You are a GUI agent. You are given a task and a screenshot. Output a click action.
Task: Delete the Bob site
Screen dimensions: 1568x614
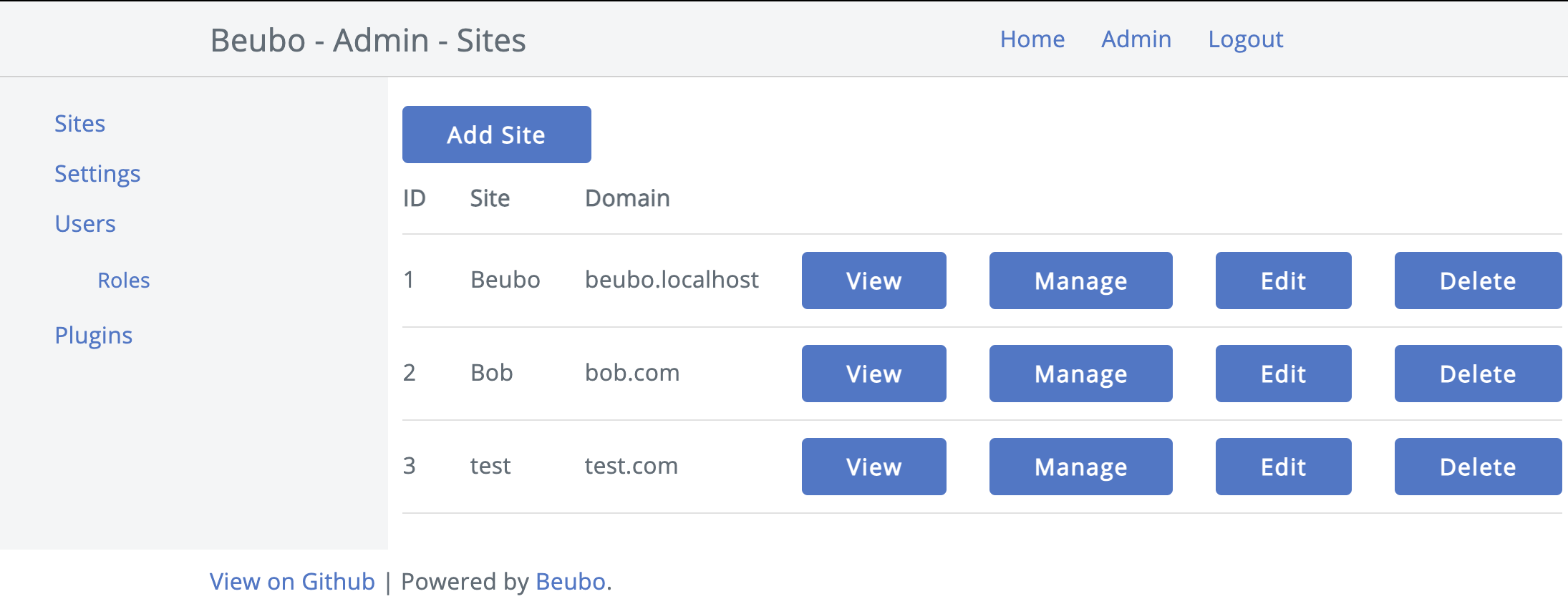tap(1478, 374)
